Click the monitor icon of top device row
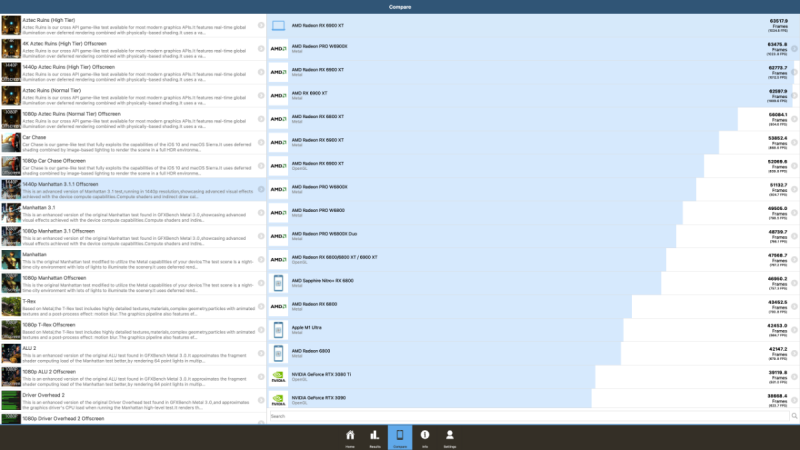Screen dimensions: 800x450 click(278, 26)
